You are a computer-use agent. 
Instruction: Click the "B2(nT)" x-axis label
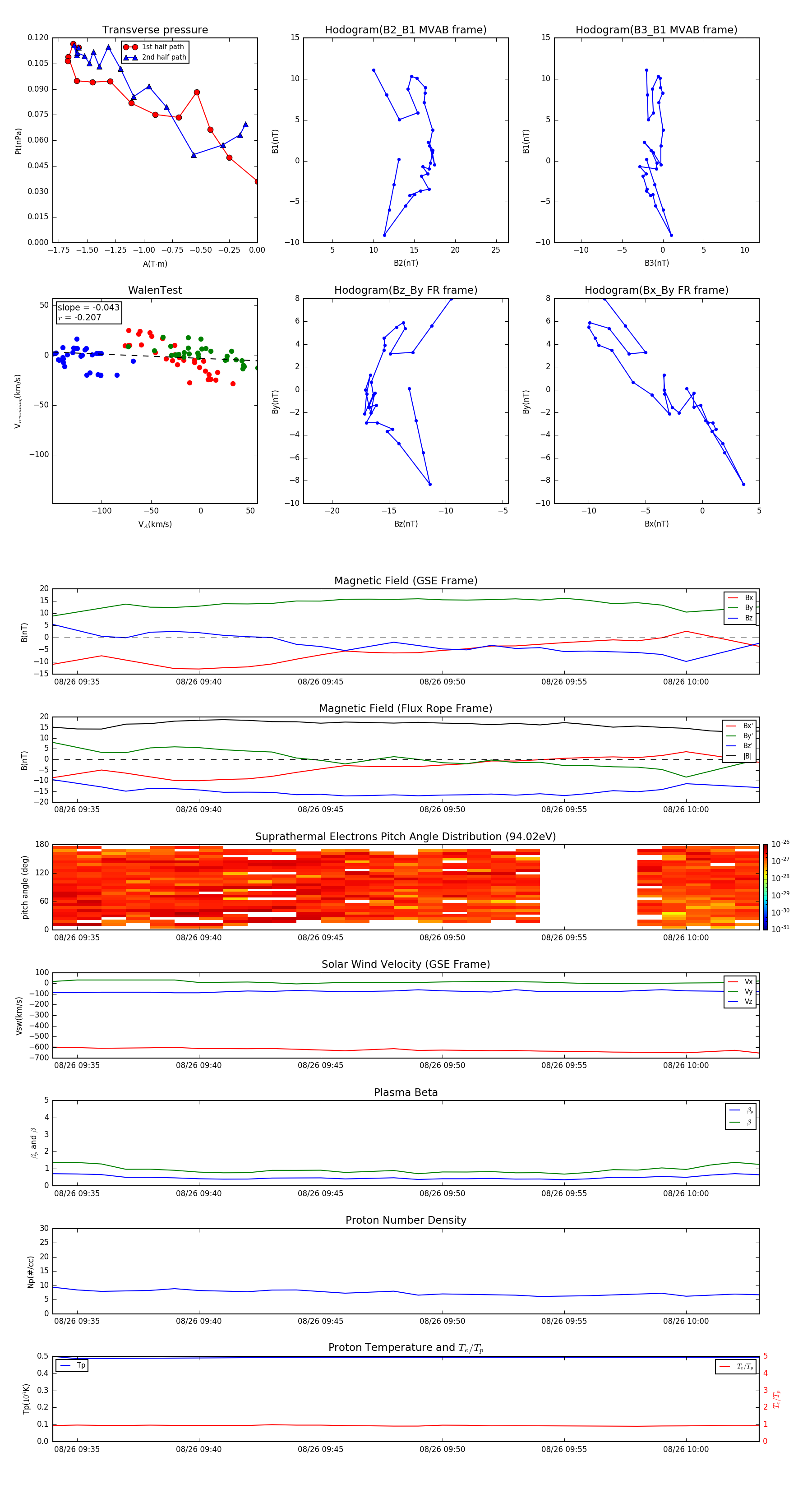click(x=406, y=263)
